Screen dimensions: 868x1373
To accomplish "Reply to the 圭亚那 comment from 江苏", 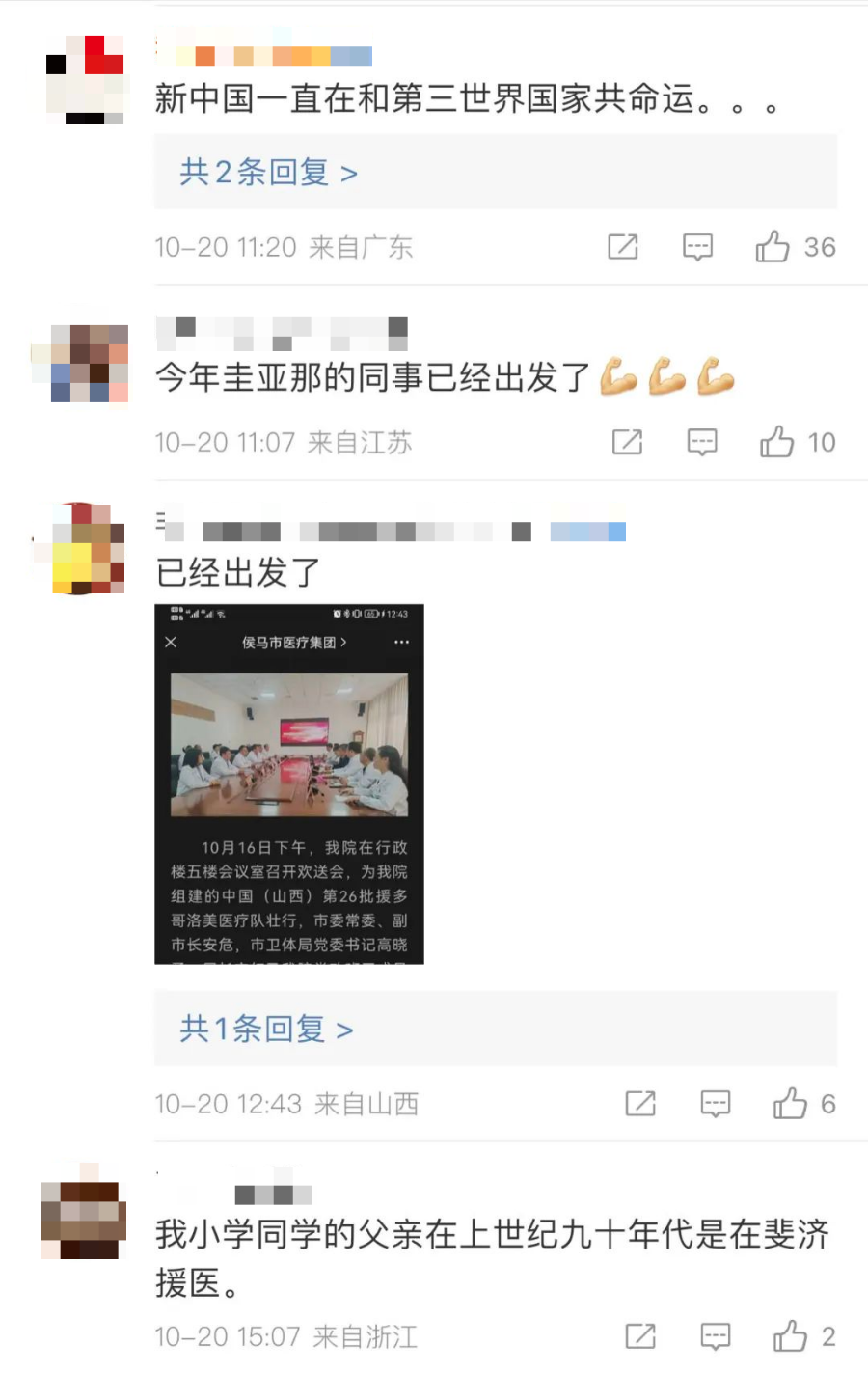I will click(x=701, y=442).
